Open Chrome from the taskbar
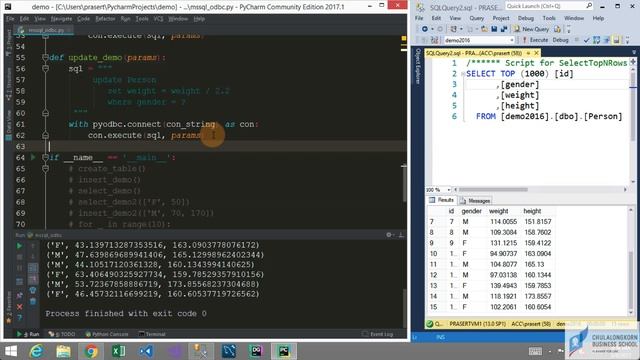Screen dimensions: 640x360 [x=91, y=351]
